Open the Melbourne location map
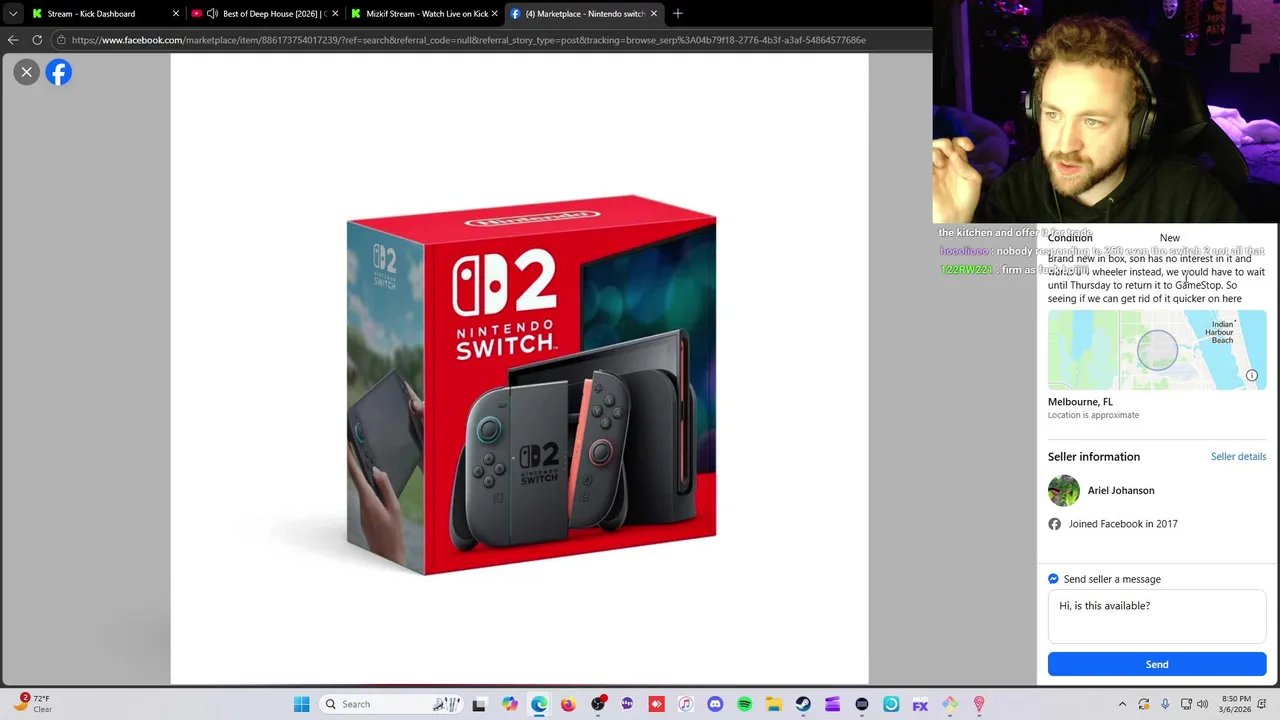This screenshot has height=720, width=1280. (1157, 350)
